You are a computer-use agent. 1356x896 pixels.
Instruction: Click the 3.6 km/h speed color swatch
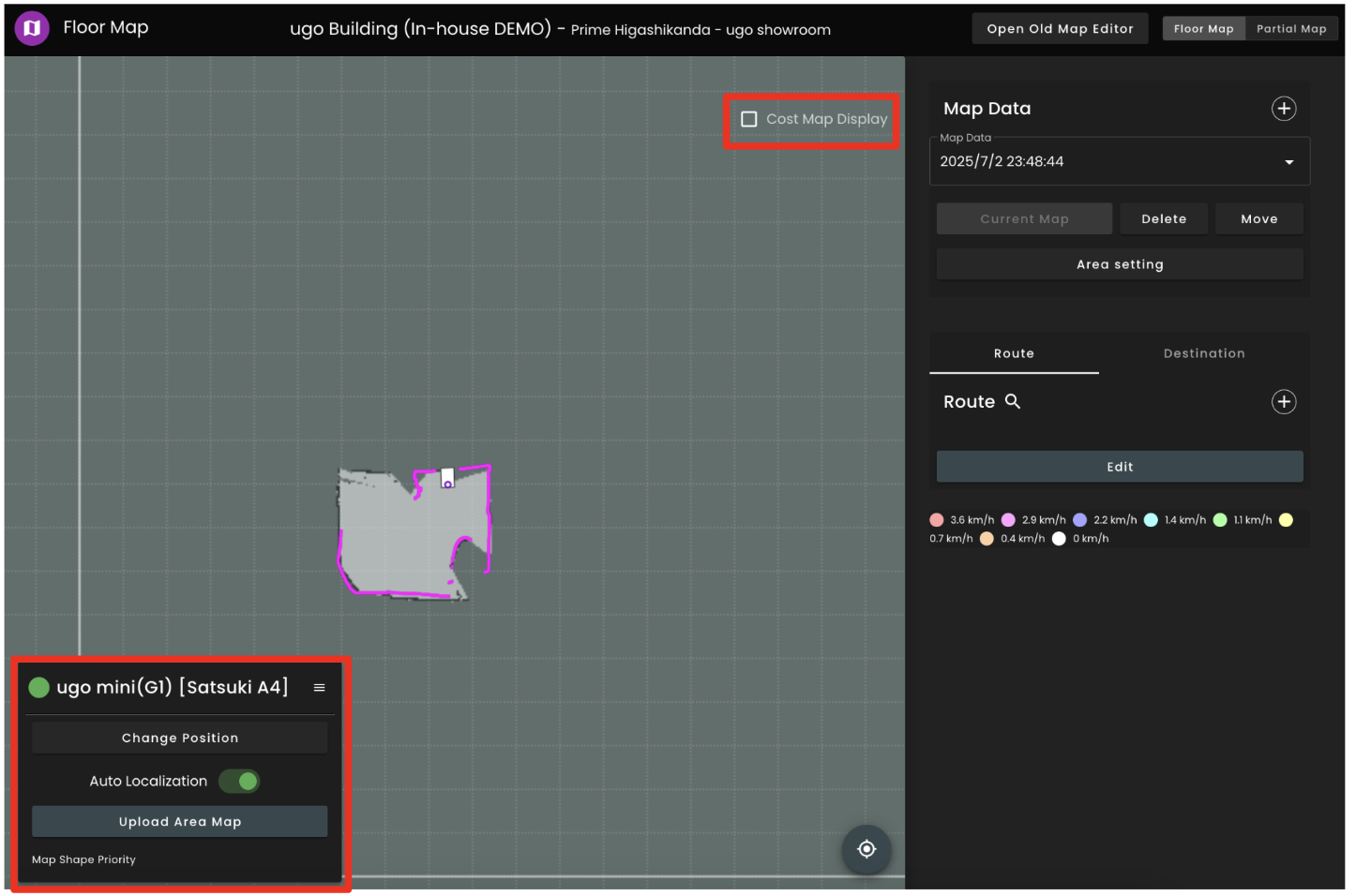tap(936, 520)
